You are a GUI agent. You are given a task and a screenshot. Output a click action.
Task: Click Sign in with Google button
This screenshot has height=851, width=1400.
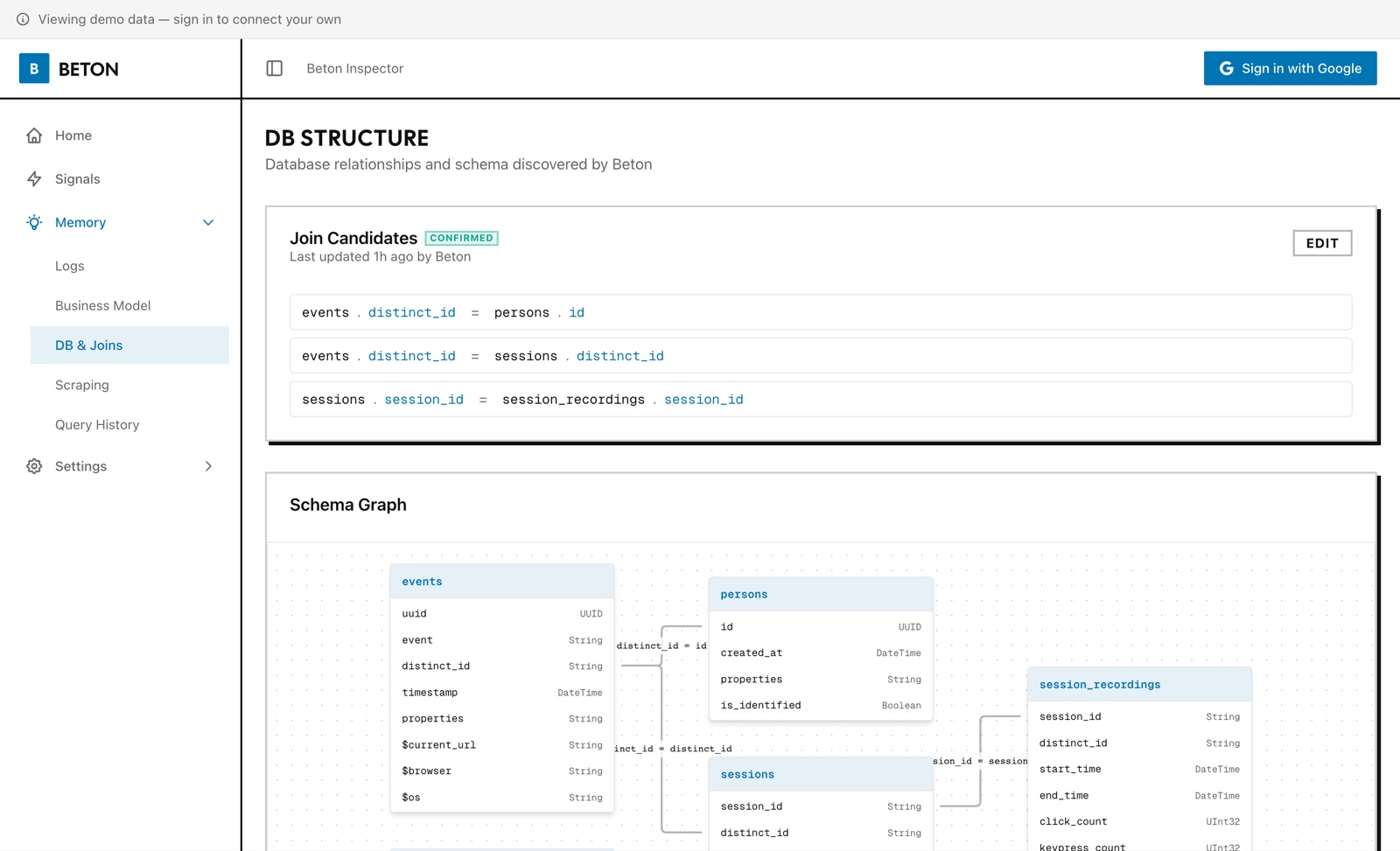tap(1290, 68)
